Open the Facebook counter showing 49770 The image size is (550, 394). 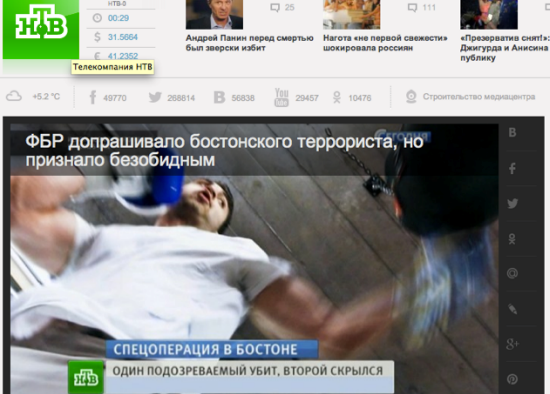pos(108,98)
